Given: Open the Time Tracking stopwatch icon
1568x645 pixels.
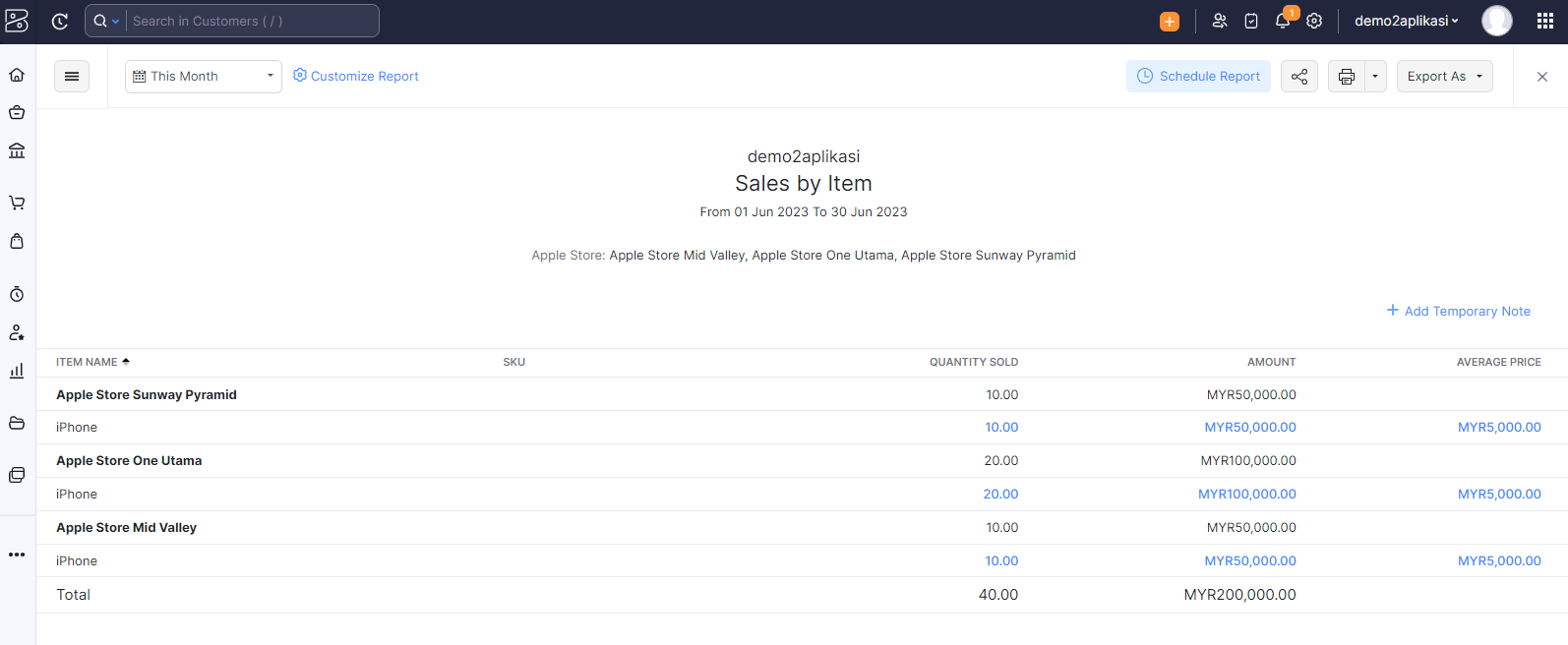Looking at the screenshot, I should 17,294.
